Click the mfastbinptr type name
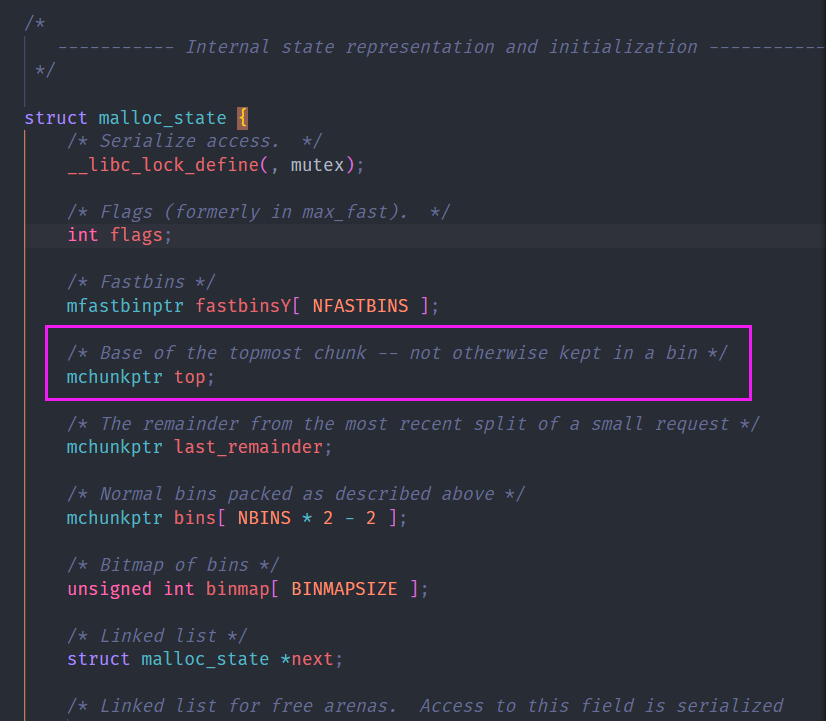This screenshot has width=826, height=721. click(125, 306)
